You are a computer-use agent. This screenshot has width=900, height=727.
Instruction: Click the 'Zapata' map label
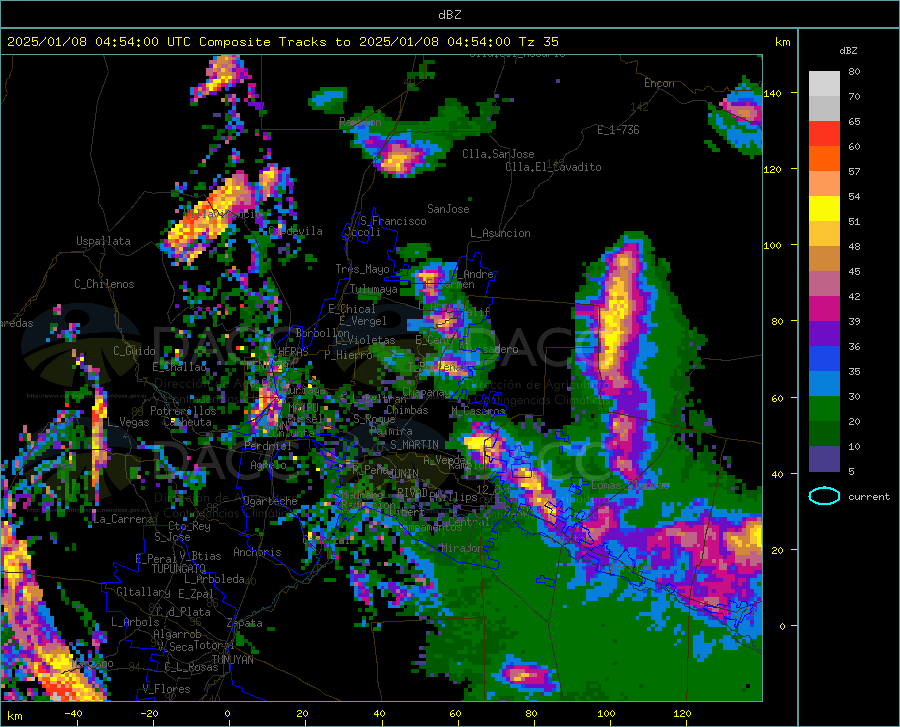coord(245,623)
